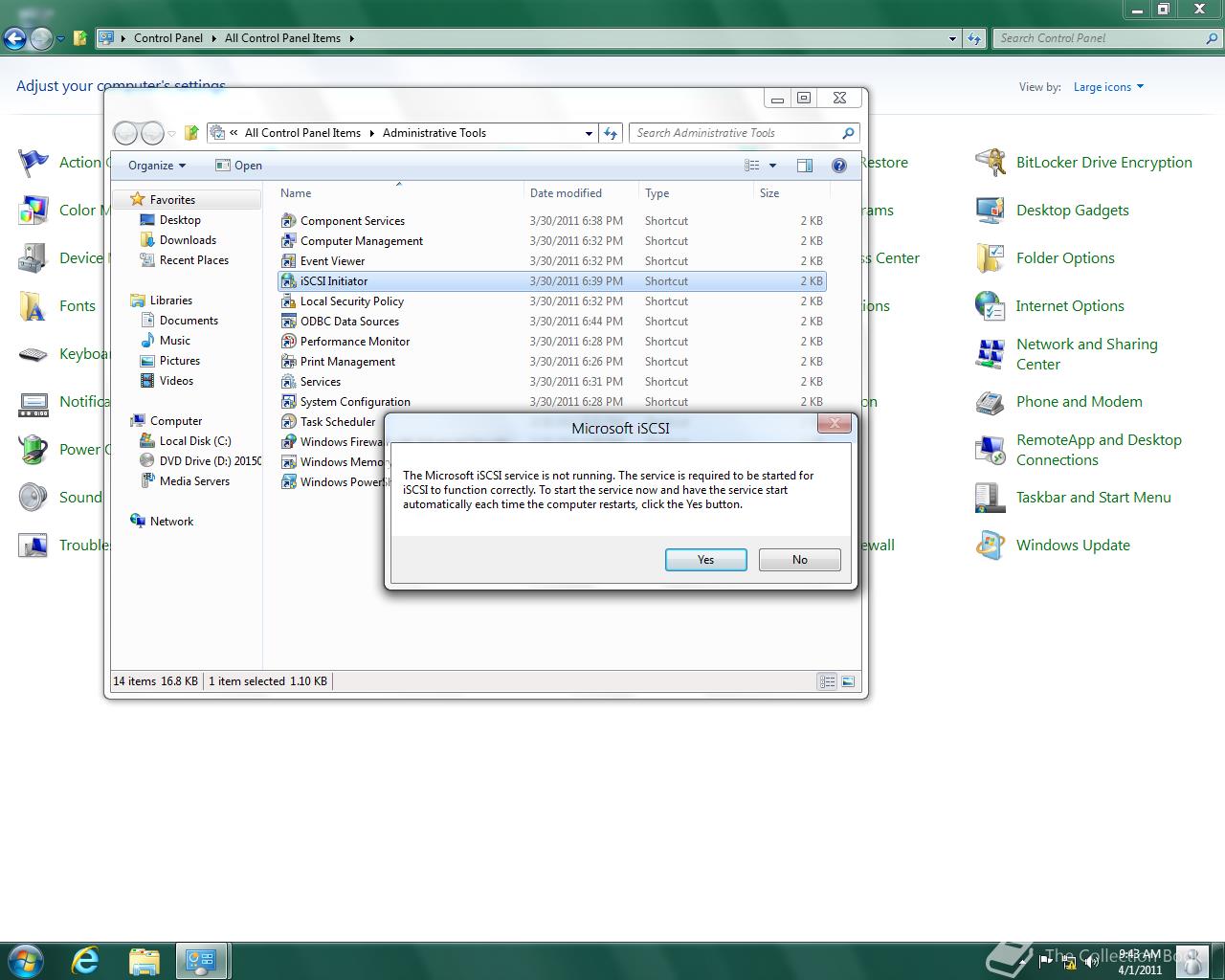Screen dimensions: 1225x980
Task: Open the View by Large icons dropdown
Action: [1108, 87]
